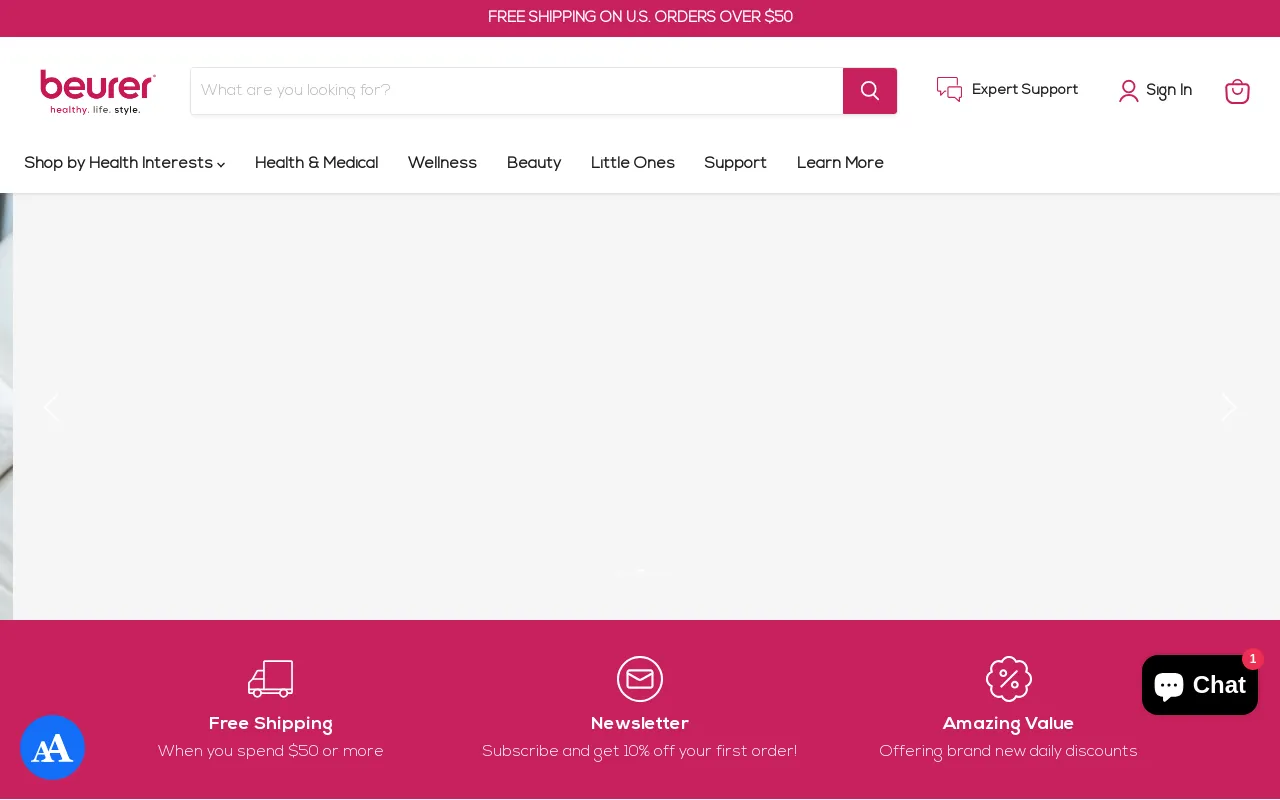Submit search using the magnifier icon
Image resolution: width=1280 pixels, height=800 pixels.
pyautogui.click(x=869, y=91)
